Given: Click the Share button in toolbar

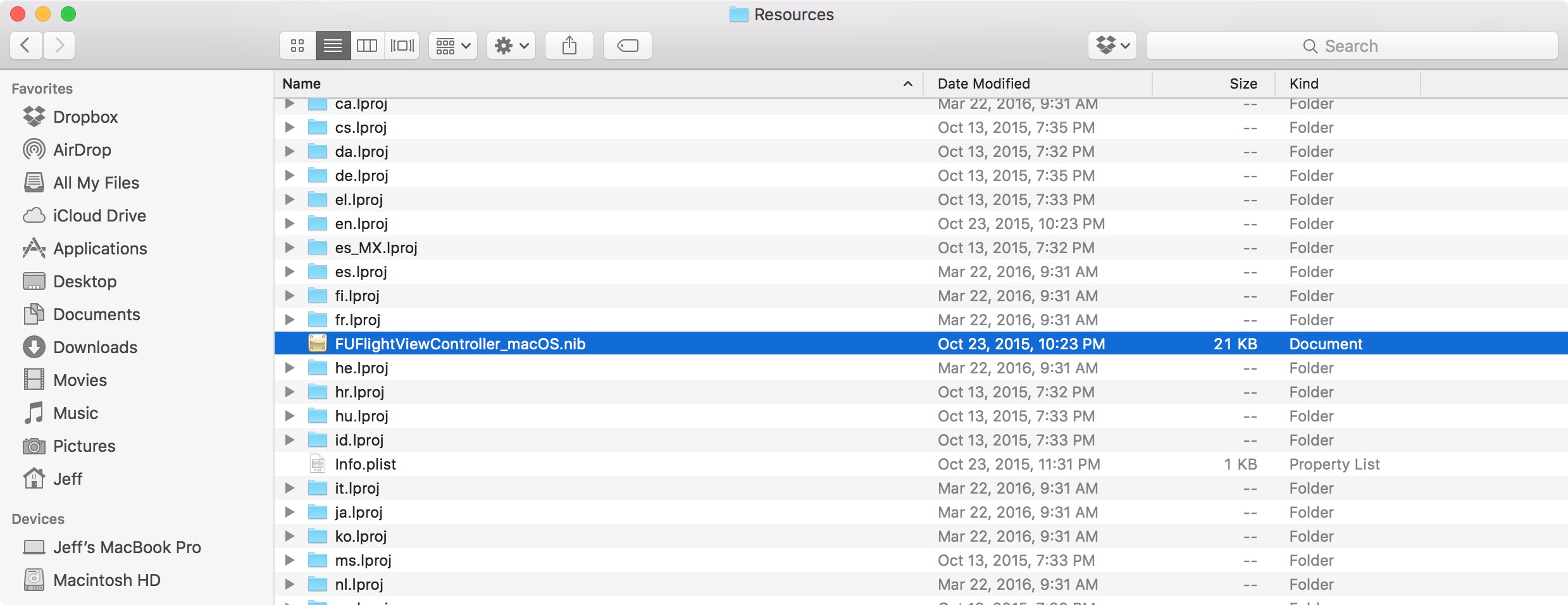Looking at the screenshot, I should point(569,46).
